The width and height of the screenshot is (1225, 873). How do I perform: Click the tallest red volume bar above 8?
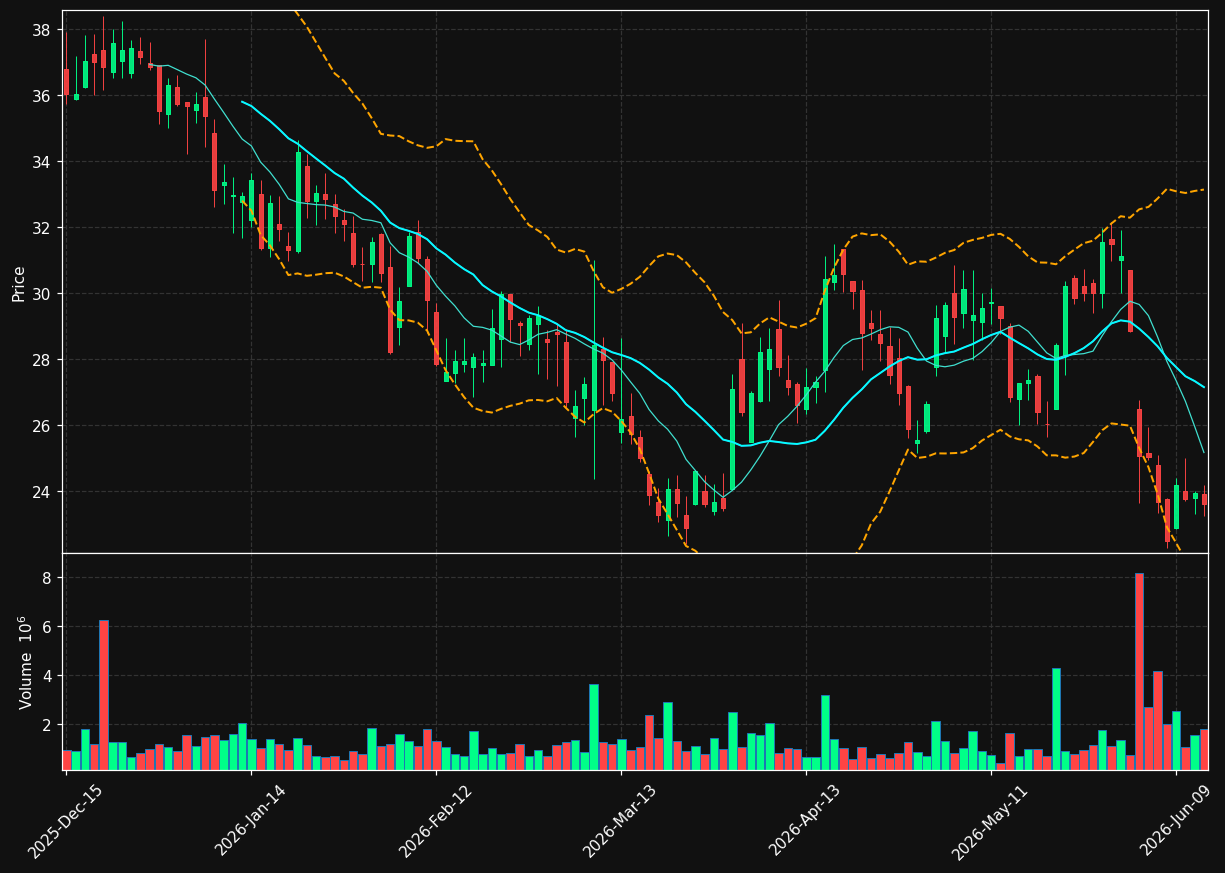tap(1139, 671)
